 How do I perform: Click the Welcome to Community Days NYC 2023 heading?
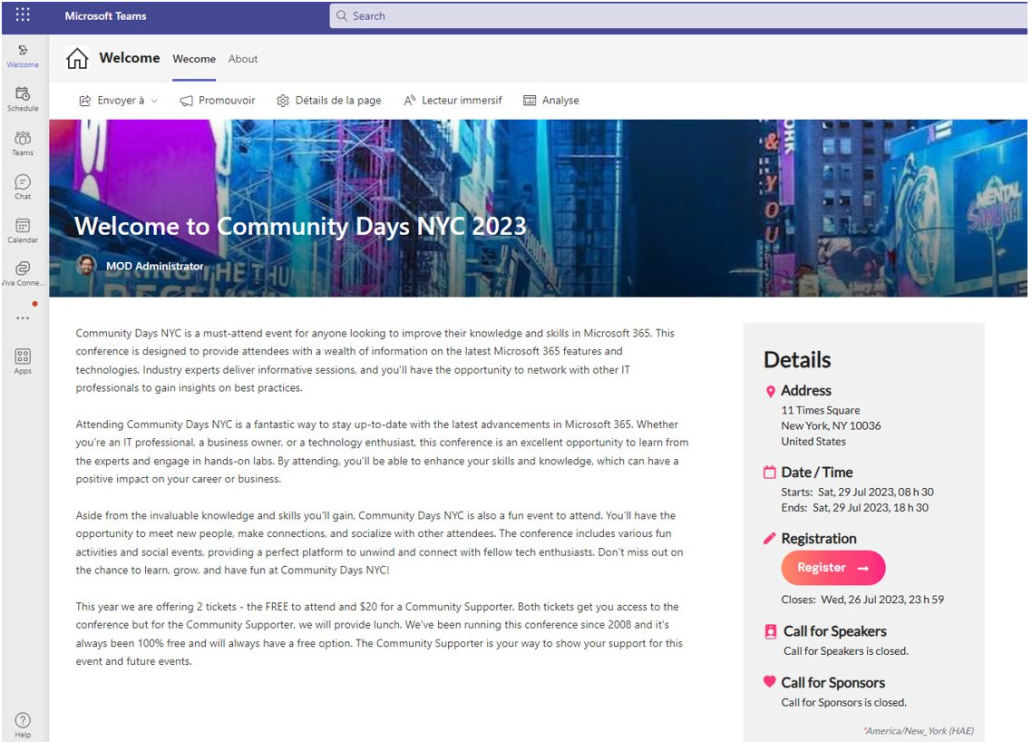(x=300, y=226)
